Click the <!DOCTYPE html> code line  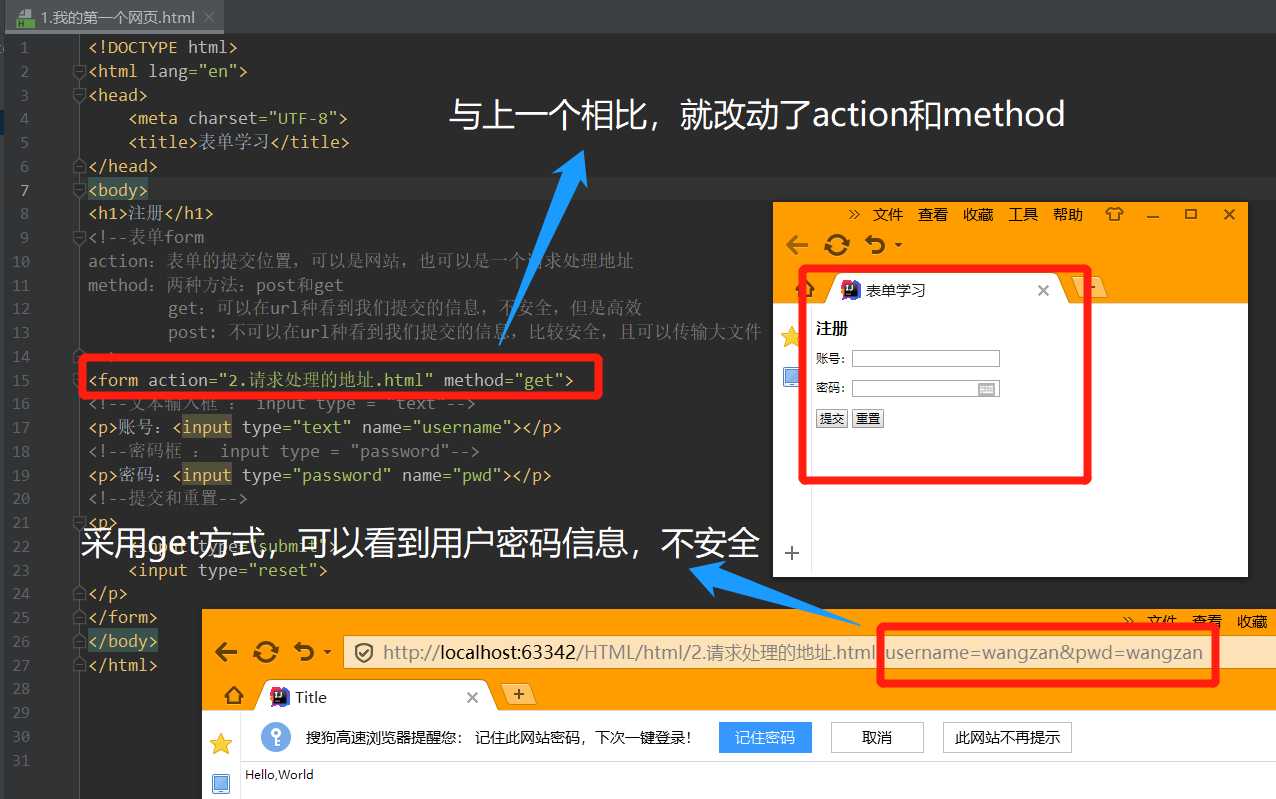tap(163, 47)
